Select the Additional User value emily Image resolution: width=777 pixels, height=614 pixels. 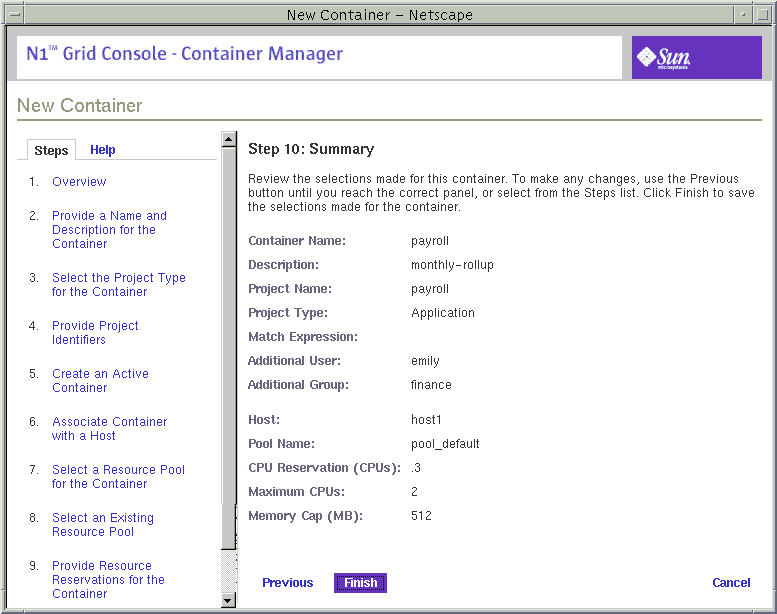click(x=425, y=361)
